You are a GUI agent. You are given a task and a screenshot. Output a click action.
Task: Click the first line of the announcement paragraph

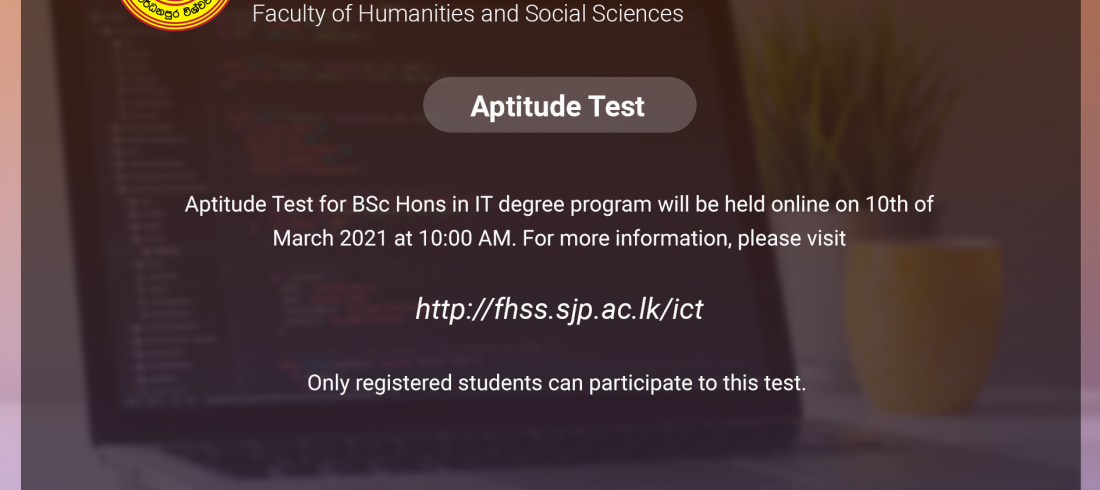pos(559,205)
